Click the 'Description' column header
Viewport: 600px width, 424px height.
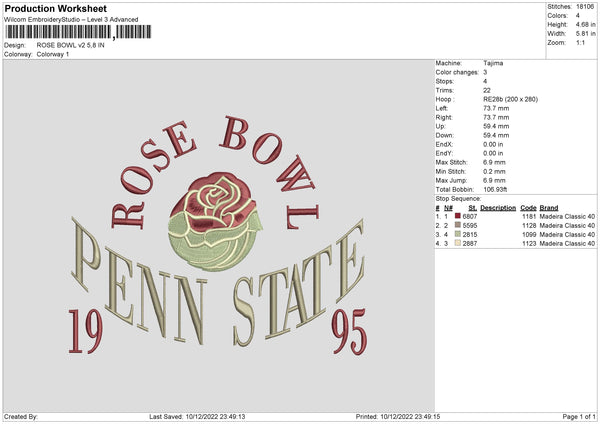(x=498, y=208)
